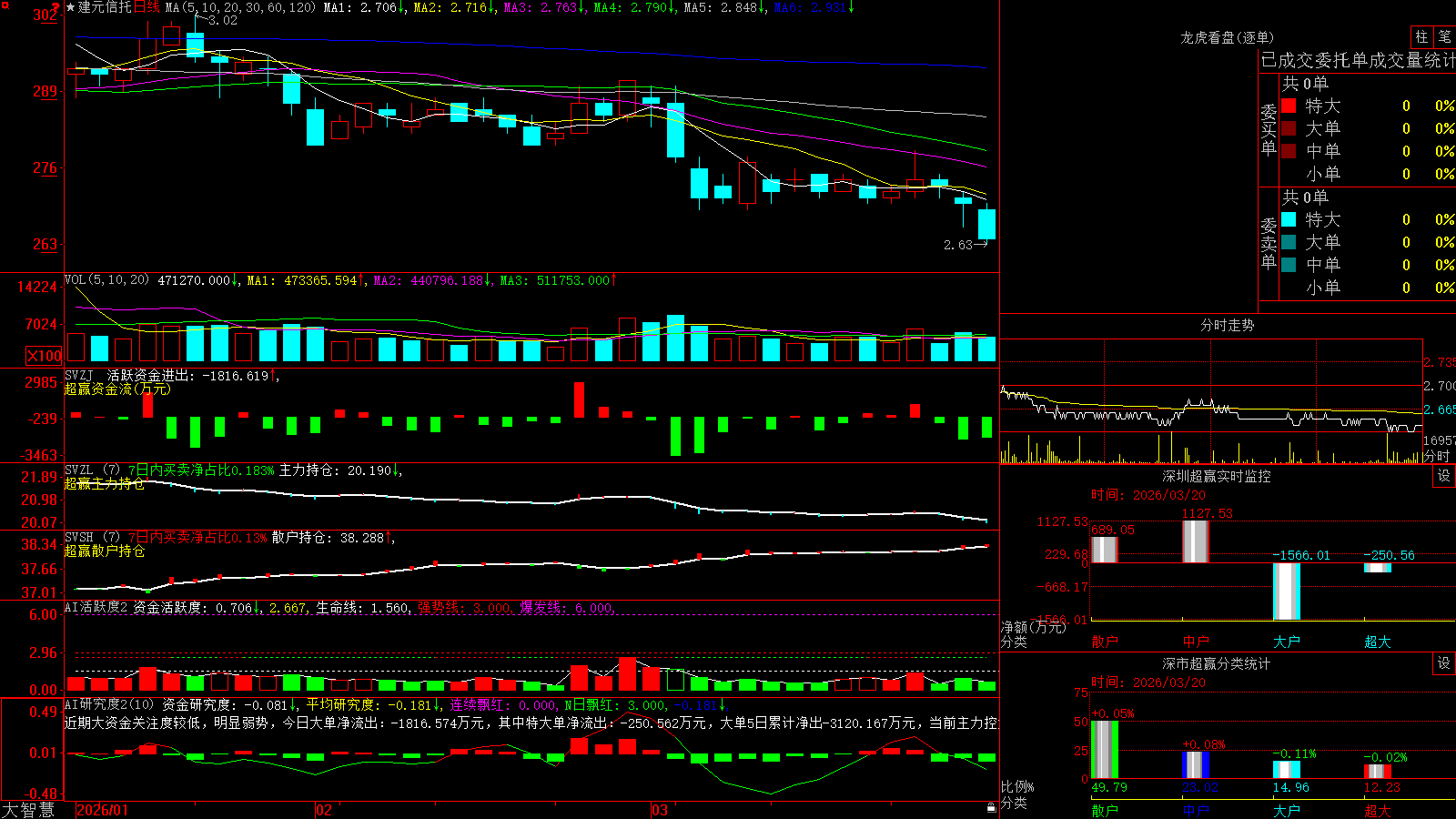The height and width of the screenshot is (819, 1456).
Task: Click 超赢主力持仓 yellow label
Action: [x=105, y=483]
